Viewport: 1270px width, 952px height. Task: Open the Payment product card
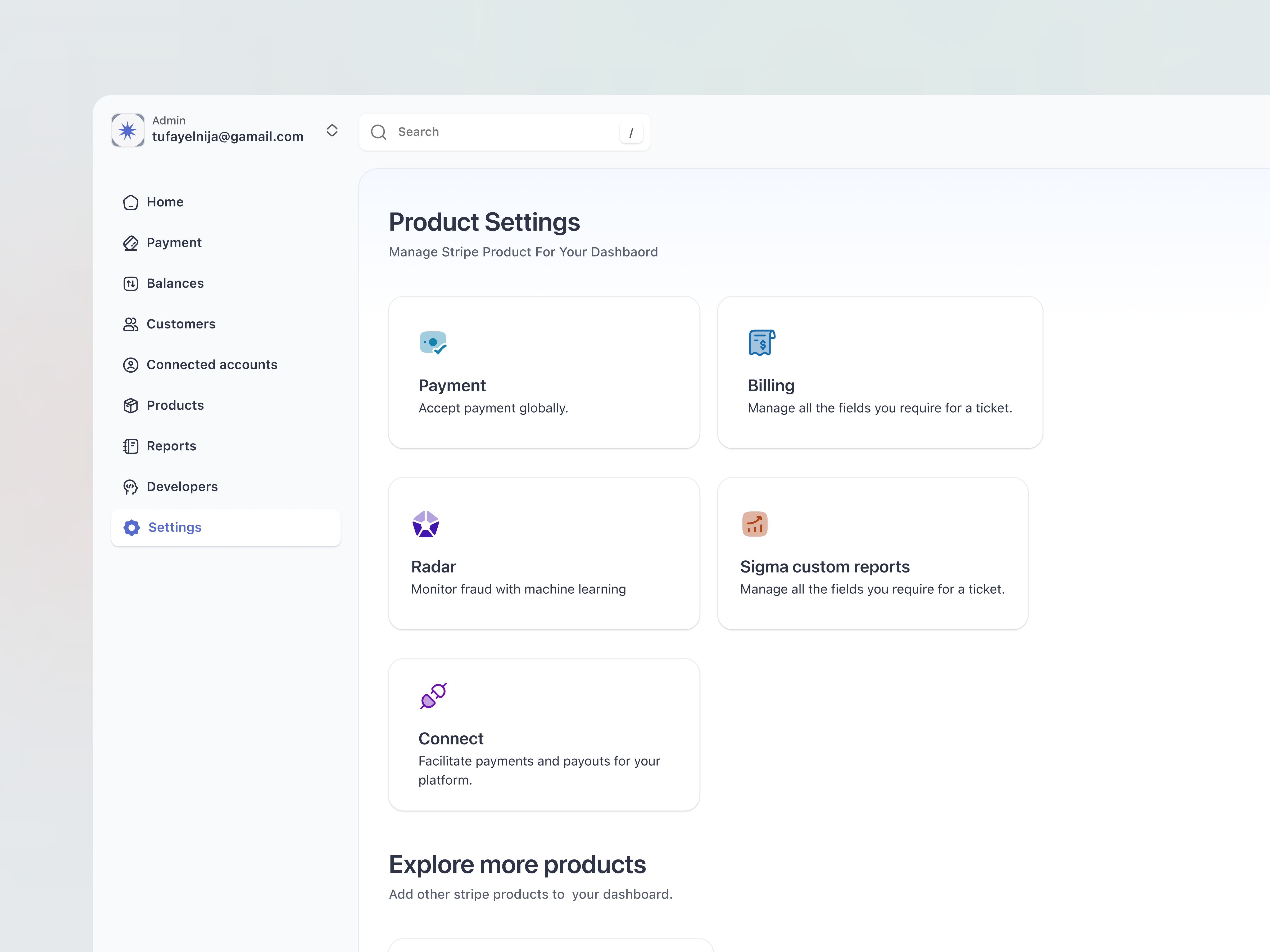click(544, 372)
